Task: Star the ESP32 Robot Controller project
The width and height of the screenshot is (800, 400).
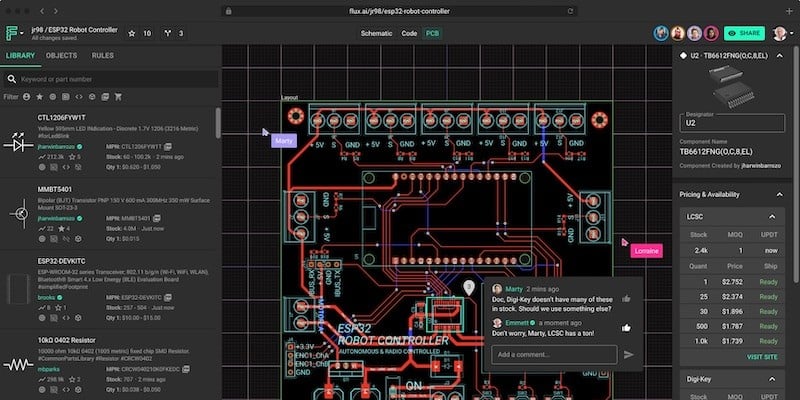Action: tap(132, 34)
